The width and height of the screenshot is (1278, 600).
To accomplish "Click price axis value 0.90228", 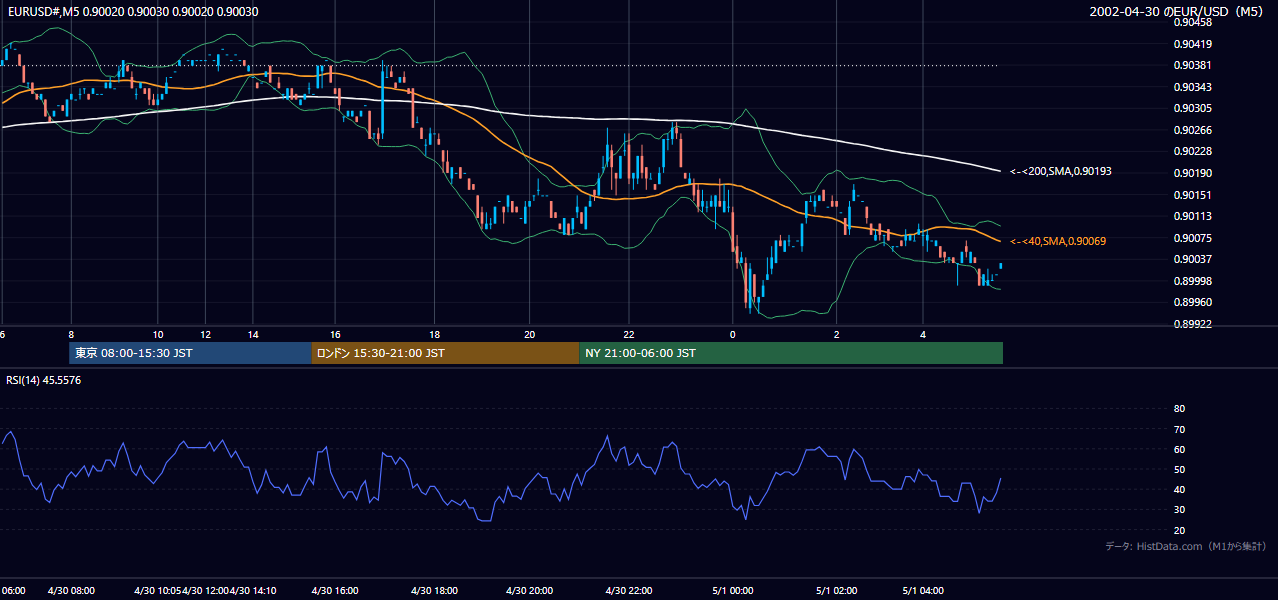I will pos(1192,151).
